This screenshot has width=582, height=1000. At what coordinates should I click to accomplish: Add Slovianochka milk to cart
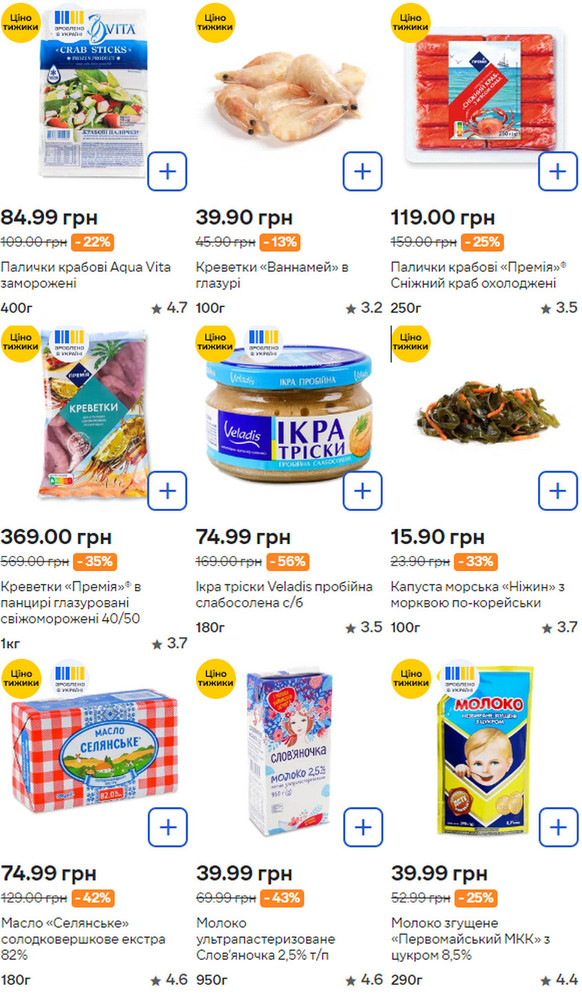(x=362, y=827)
